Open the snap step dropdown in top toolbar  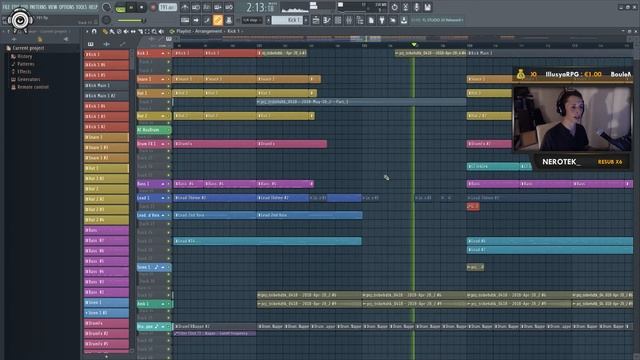tap(251, 20)
